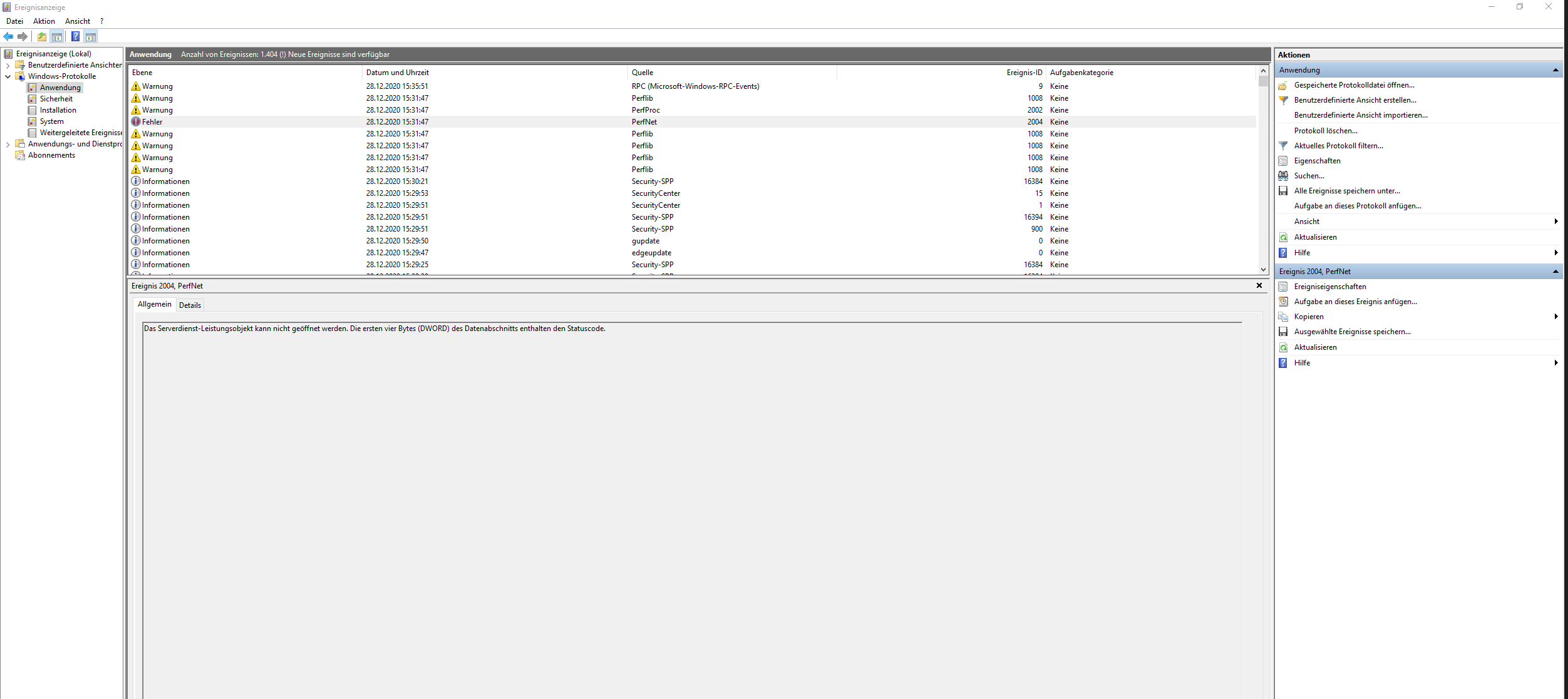This screenshot has height=699, width=1568.
Task: Click Protokoll löschen... action
Action: tap(1326, 131)
